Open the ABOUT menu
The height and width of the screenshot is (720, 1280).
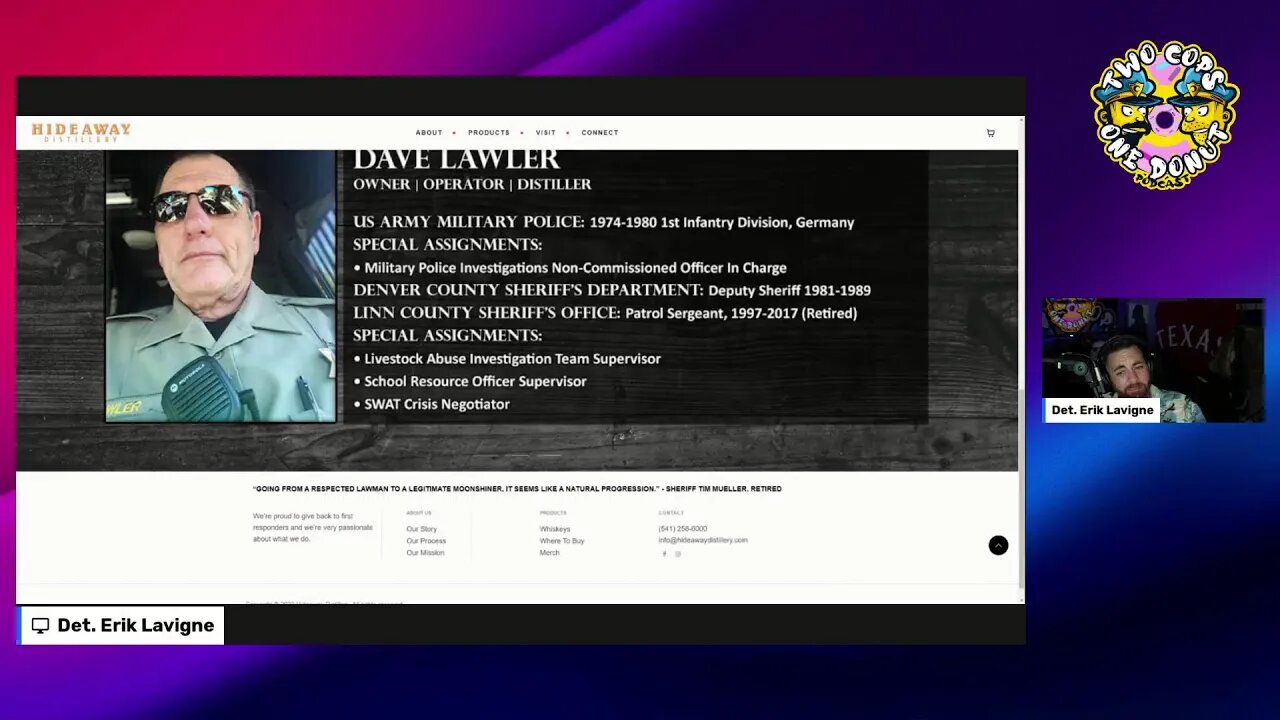tap(429, 133)
